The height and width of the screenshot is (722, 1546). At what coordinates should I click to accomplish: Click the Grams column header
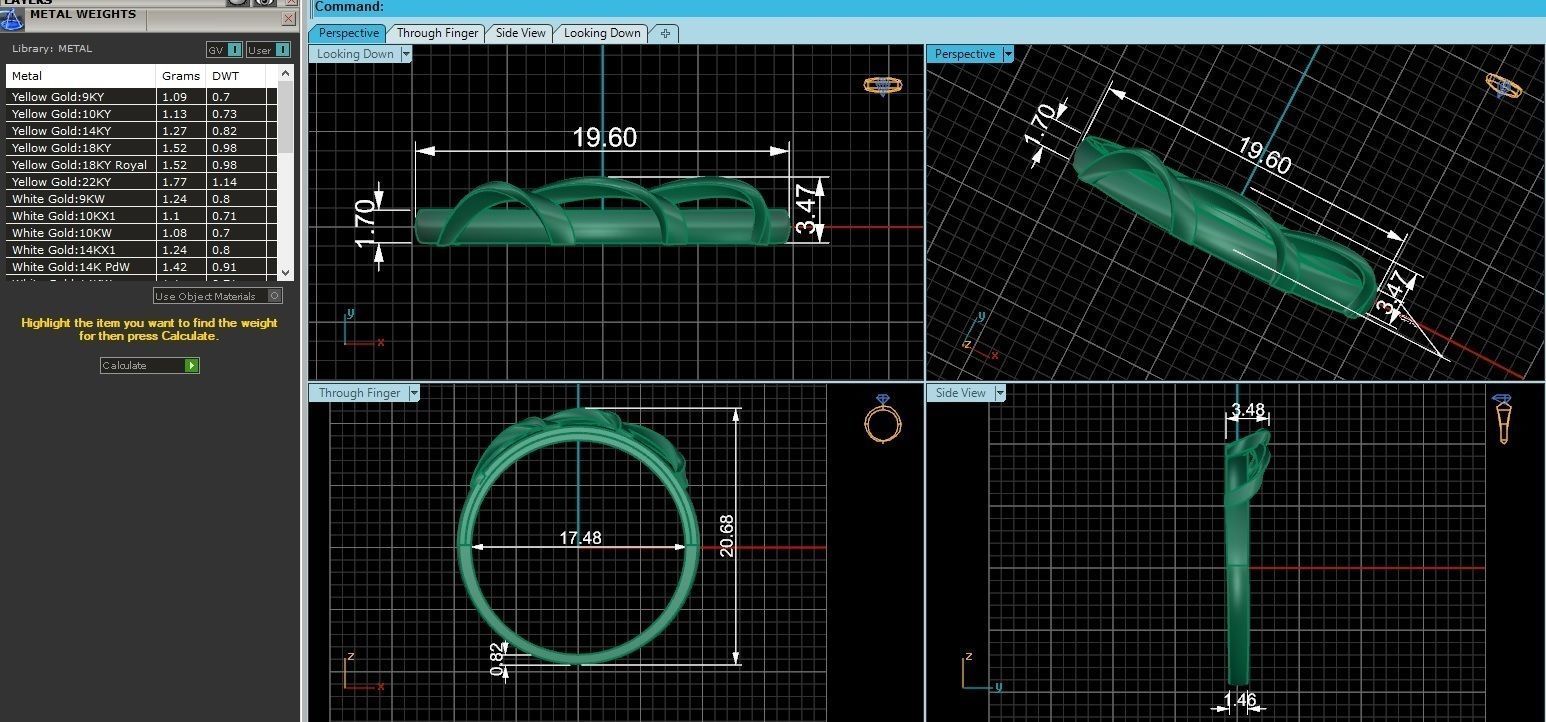[x=181, y=76]
